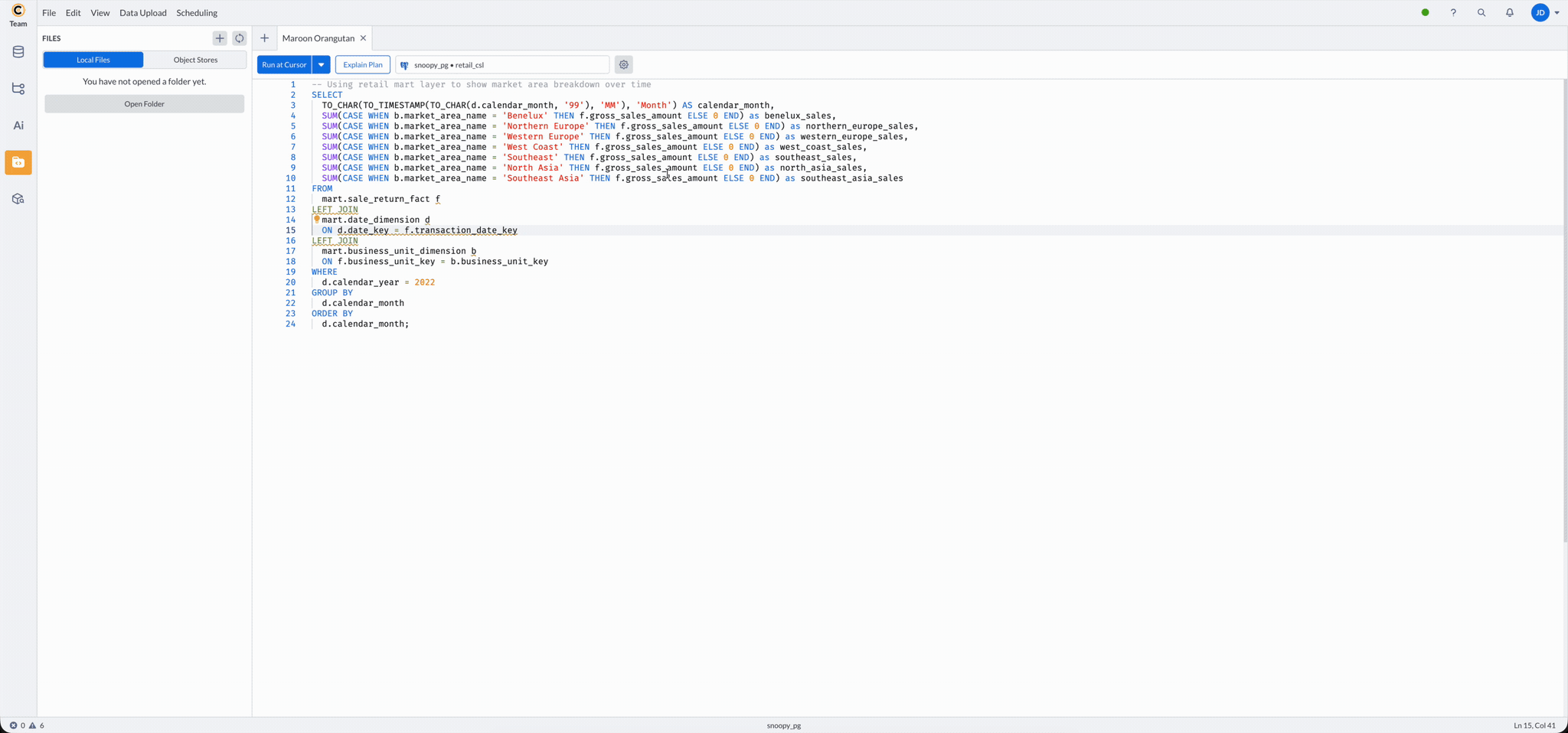The height and width of the screenshot is (733, 1568).
Task: Switch to Object Stores view
Action: point(195,60)
